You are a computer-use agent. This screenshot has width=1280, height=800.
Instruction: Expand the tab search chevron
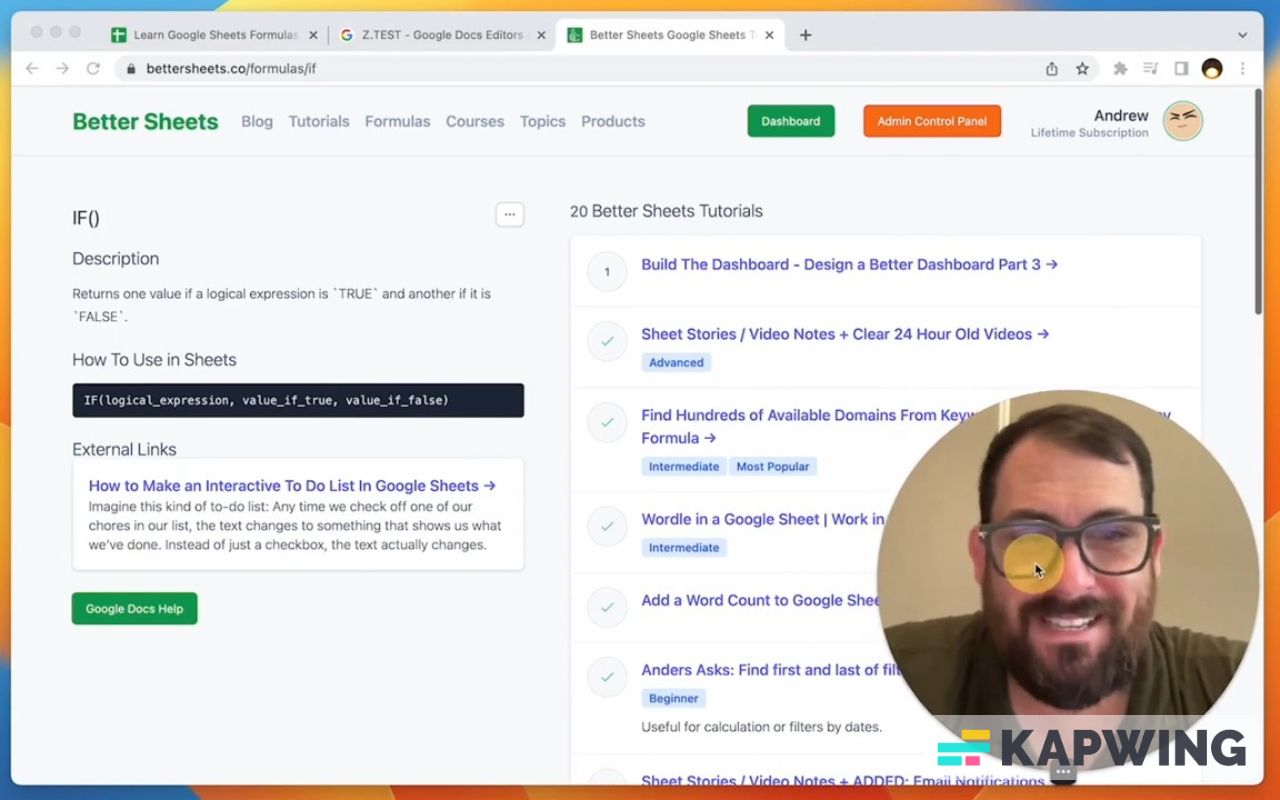(1242, 35)
